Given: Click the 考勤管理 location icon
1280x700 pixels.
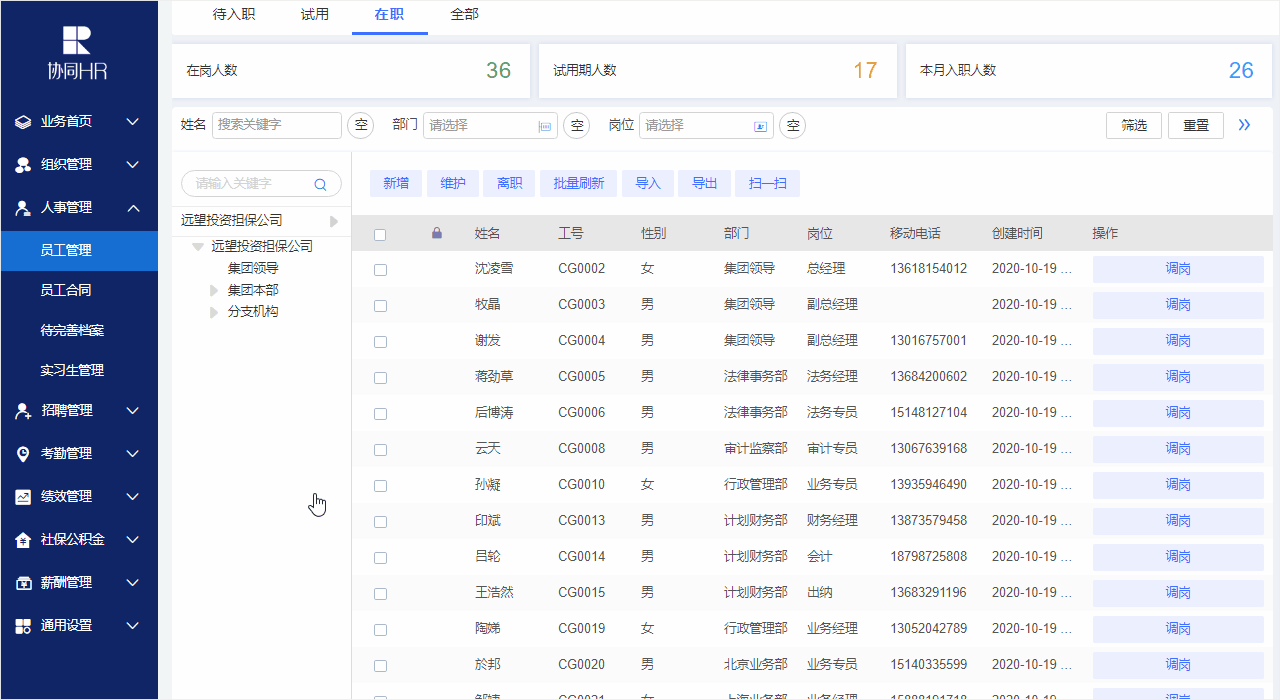Looking at the screenshot, I should (x=23, y=454).
